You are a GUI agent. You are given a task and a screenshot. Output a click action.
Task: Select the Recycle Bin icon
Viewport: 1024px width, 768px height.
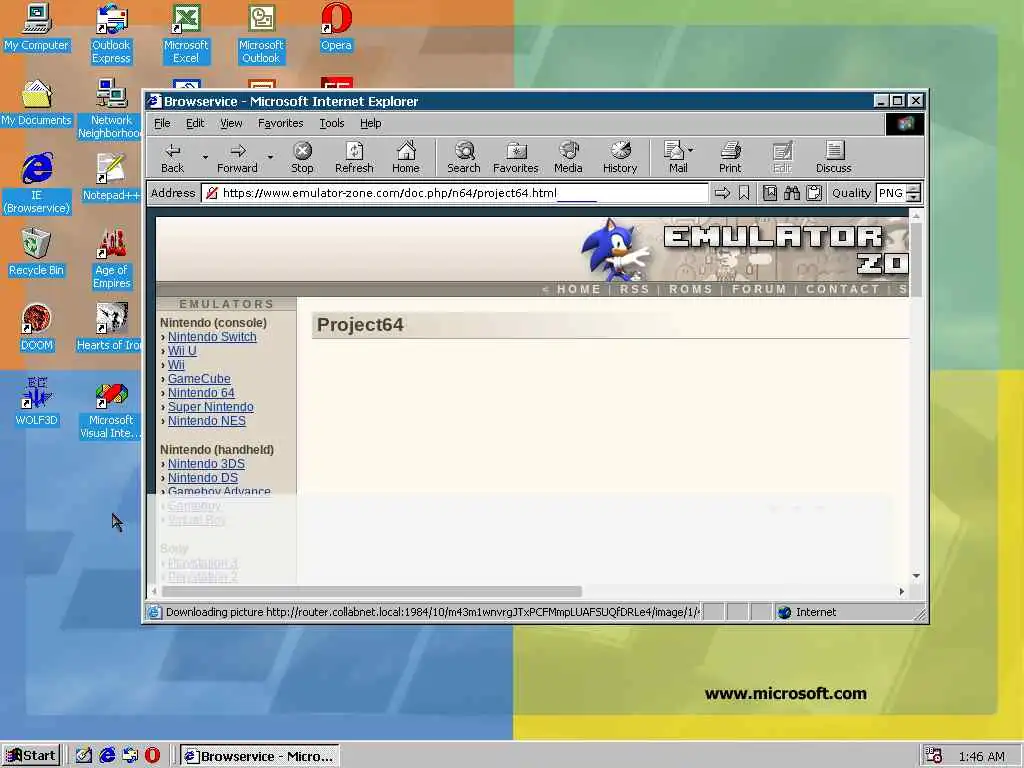tap(36, 253)
